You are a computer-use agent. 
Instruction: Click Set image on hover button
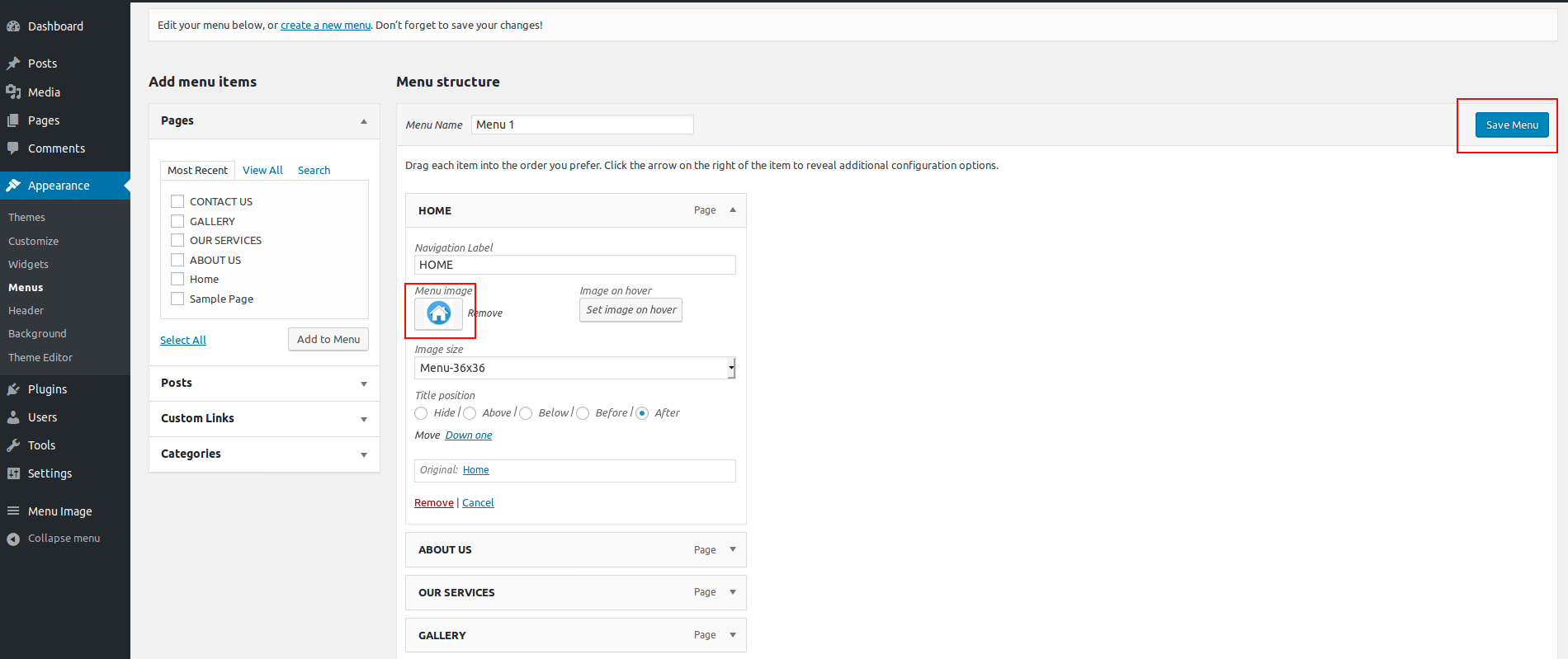pyautogui.click(x=631, y=310)
